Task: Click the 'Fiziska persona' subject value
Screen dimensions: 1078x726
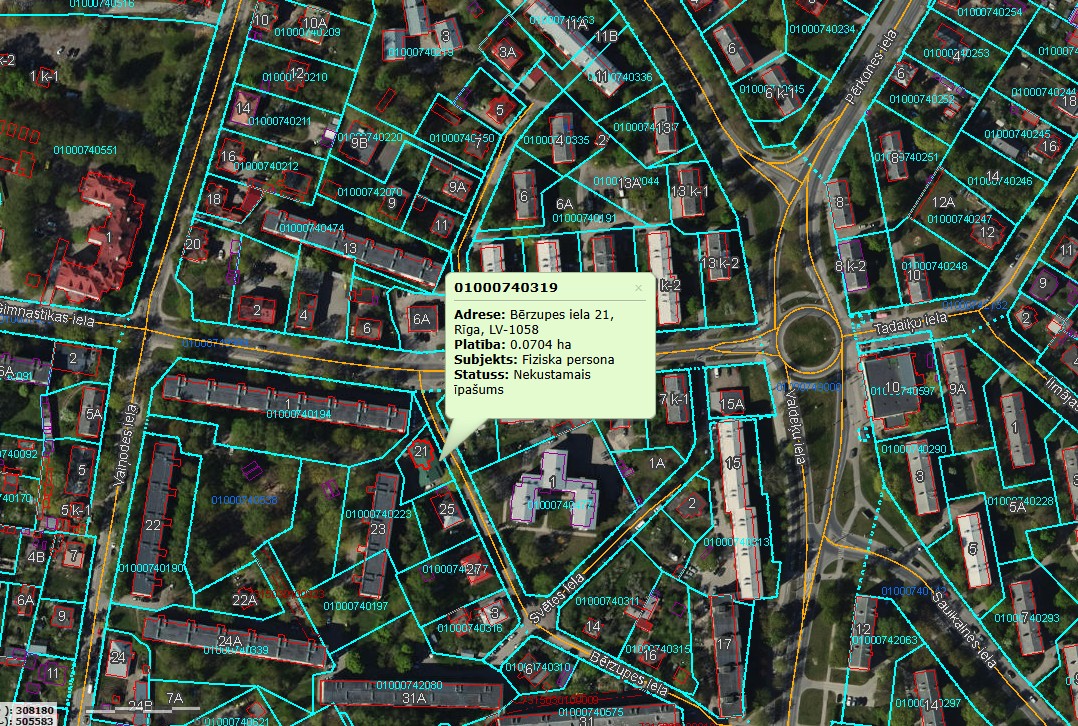Action: tap(568, 360)
